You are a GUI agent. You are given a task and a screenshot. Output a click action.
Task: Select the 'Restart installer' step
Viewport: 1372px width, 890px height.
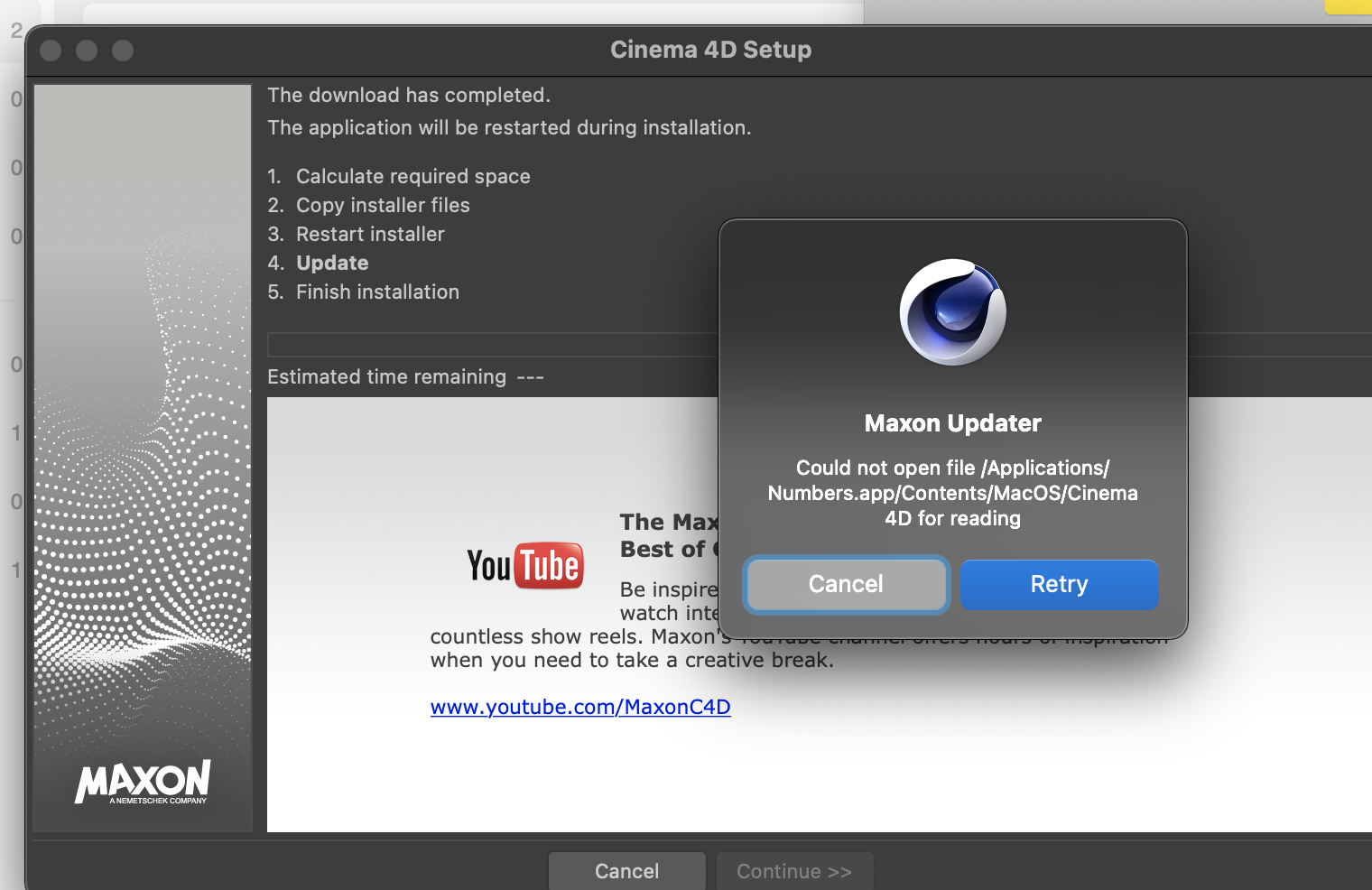(370, 234)
